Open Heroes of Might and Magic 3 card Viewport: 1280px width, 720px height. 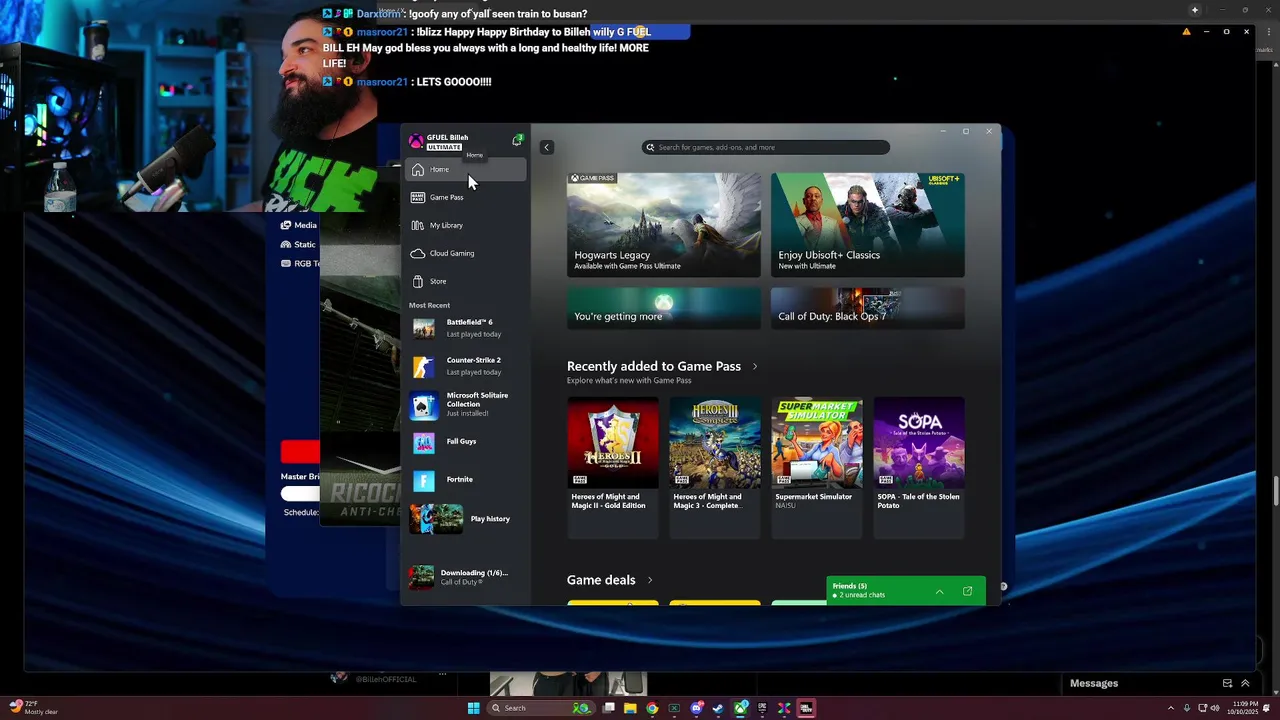click(715, 468)
